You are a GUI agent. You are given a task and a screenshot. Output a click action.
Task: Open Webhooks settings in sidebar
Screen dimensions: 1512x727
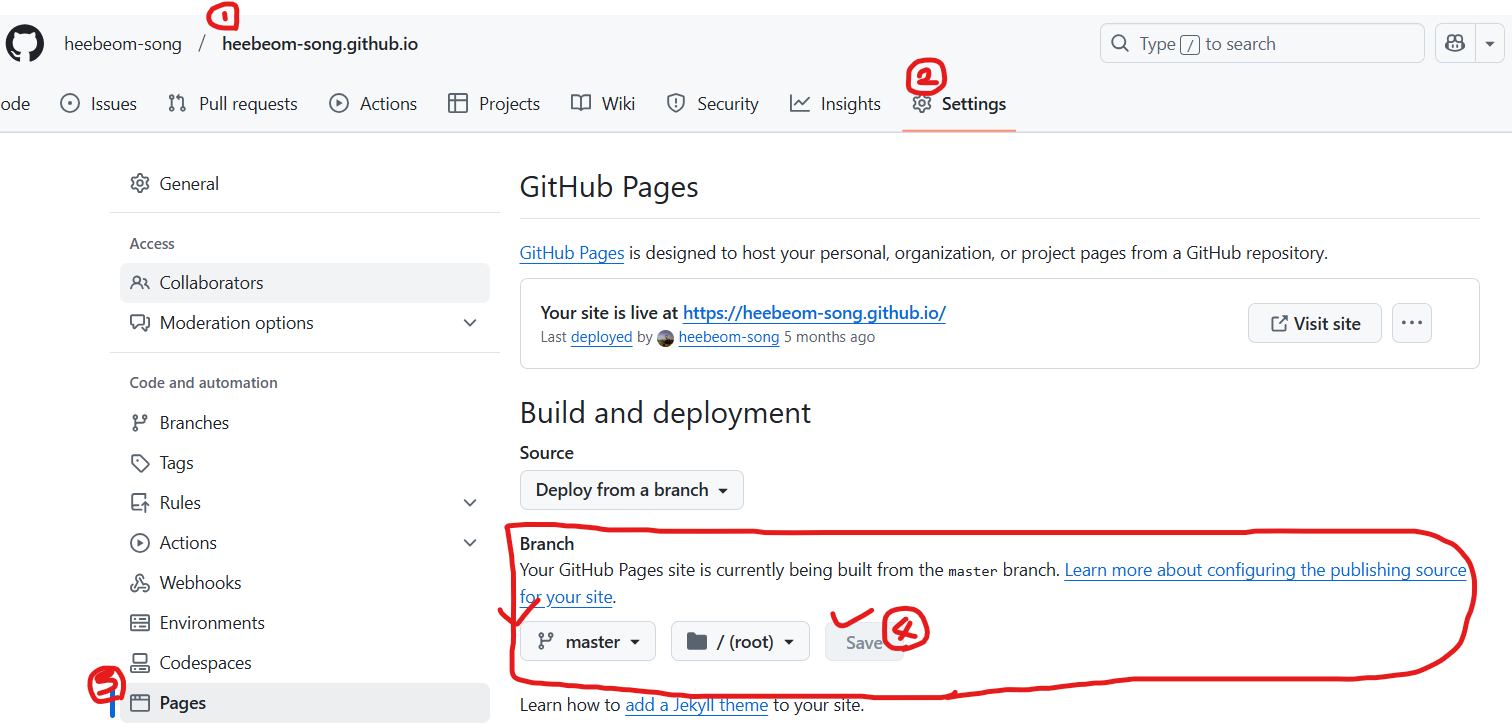(305, 583)
